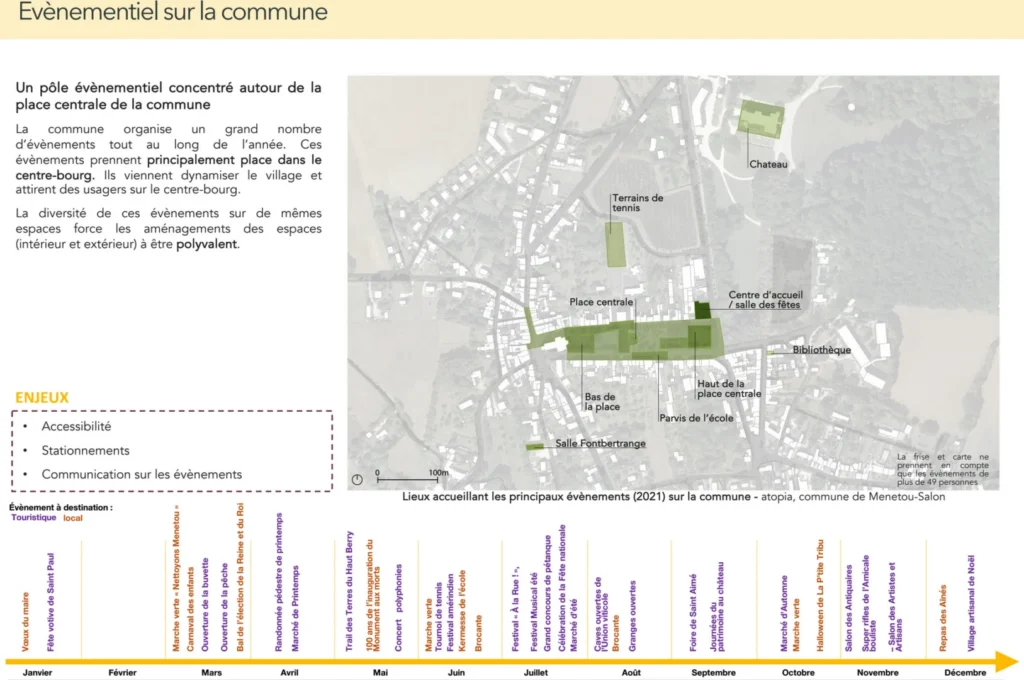Select the Salle Fontbertrange green marker
The image size is (1024, 680).
[x=536, y=445]
